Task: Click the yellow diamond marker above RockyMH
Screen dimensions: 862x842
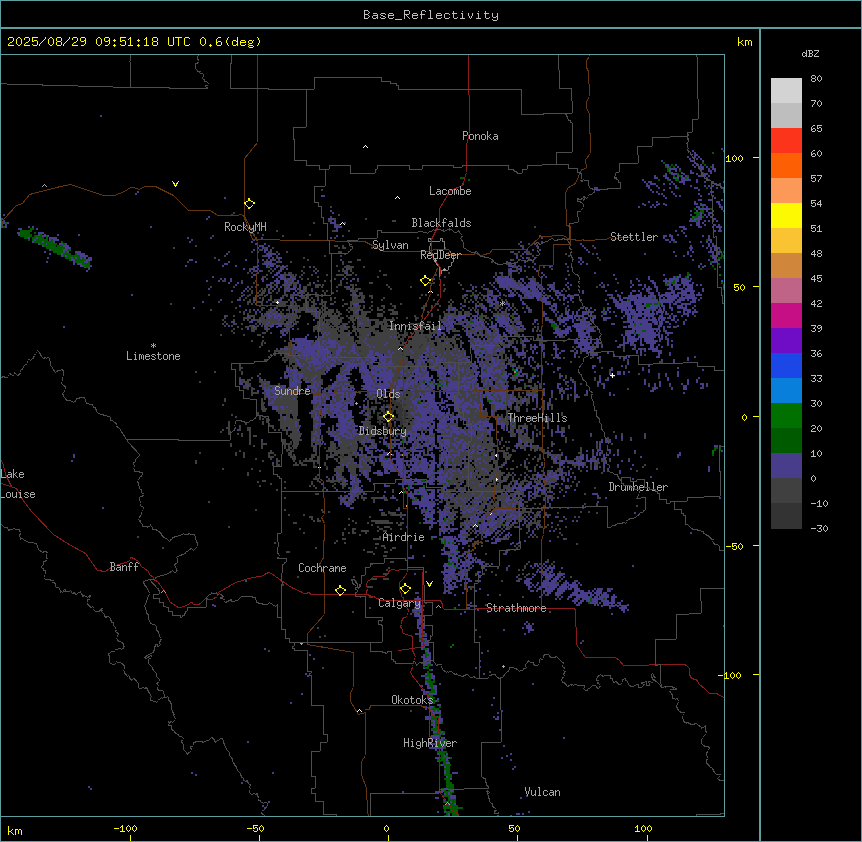Action: 250,204
